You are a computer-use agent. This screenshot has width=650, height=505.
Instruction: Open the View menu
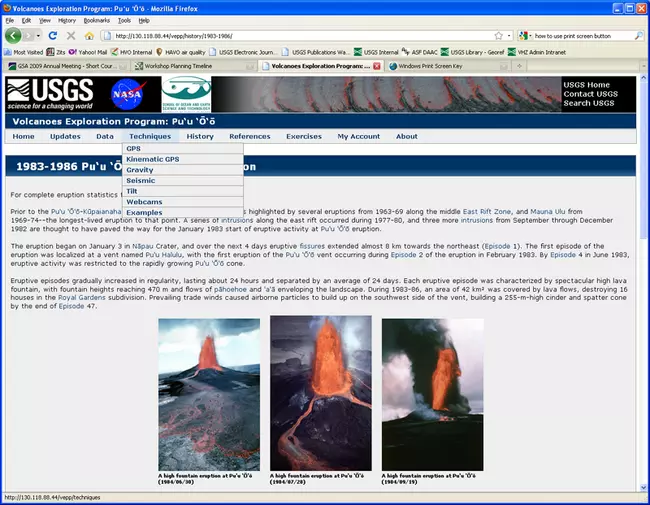click(x=45, y=20)
